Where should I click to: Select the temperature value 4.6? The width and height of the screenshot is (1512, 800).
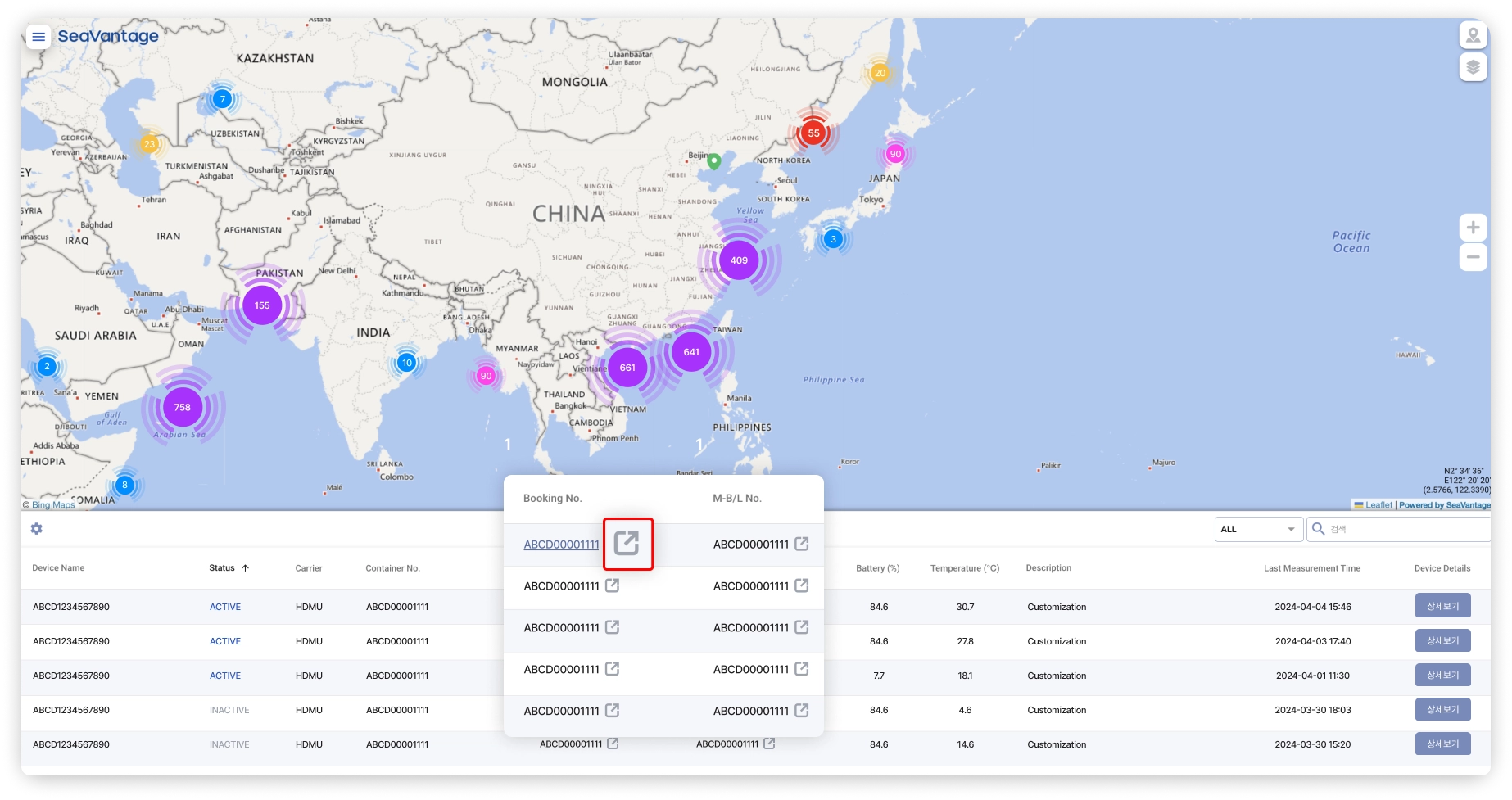[965, 710]
